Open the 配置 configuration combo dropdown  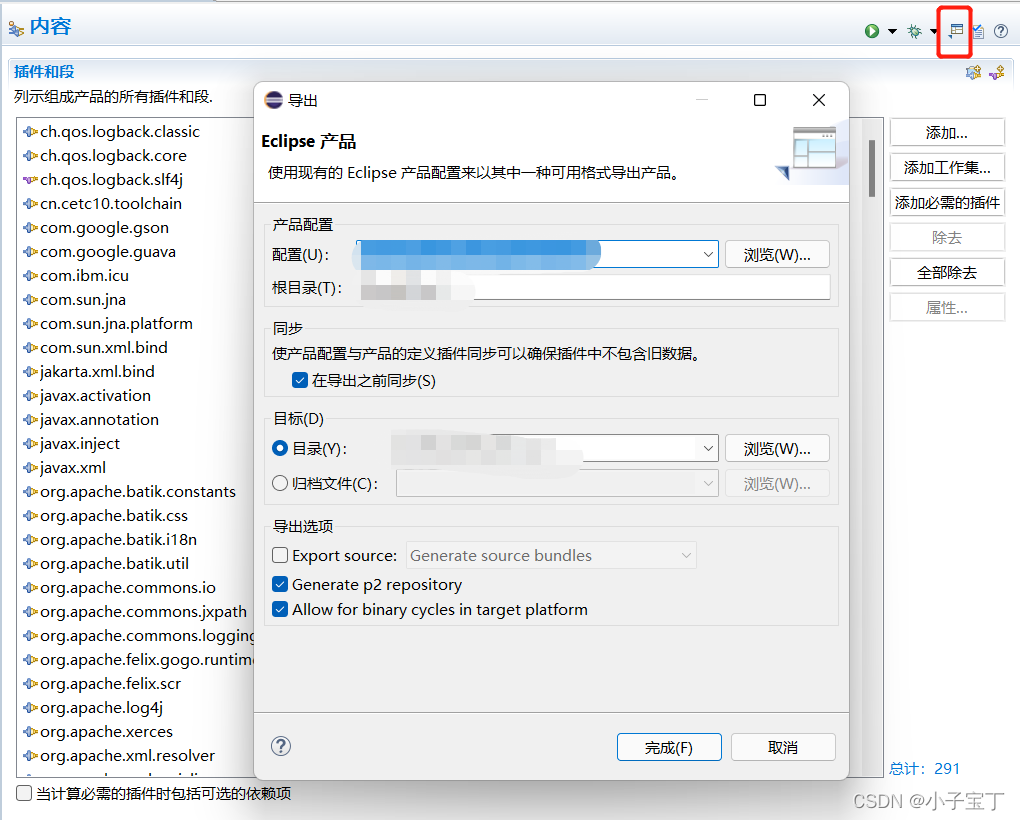tap(708, 254)
